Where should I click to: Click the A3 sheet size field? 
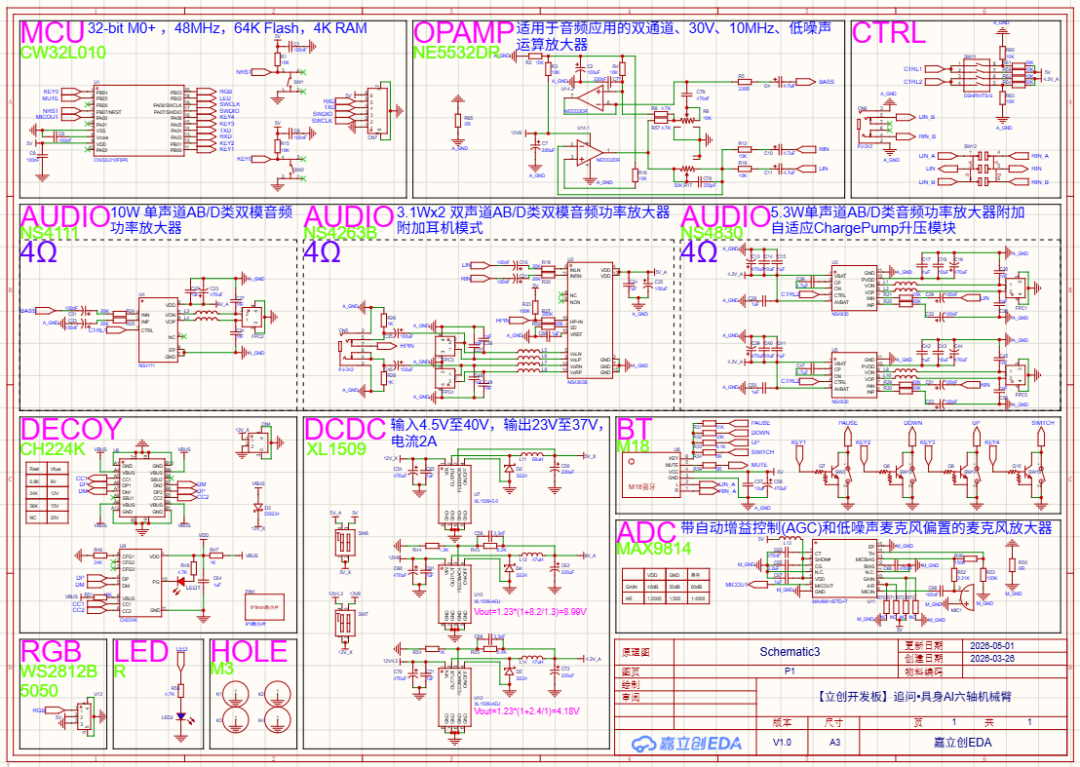point(834,743)
